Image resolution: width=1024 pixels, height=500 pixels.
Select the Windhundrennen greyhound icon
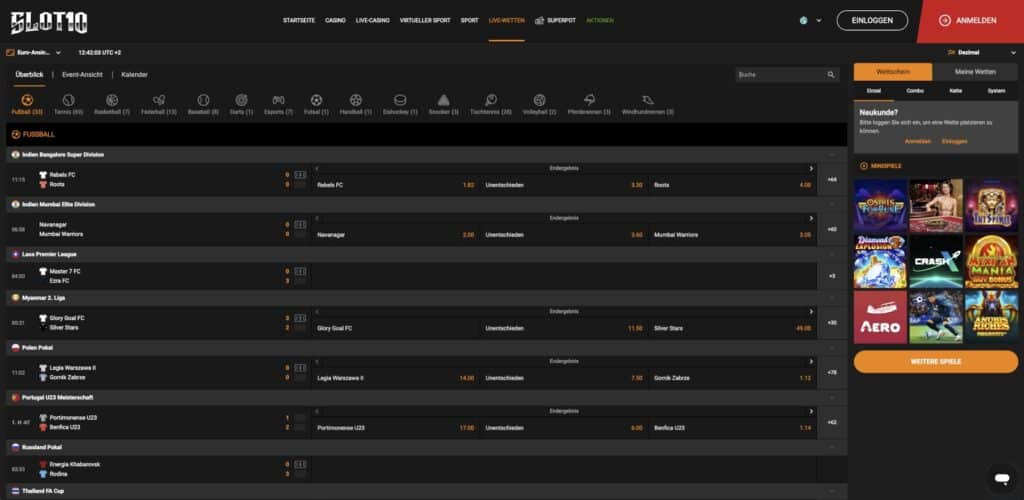(648, 101)
